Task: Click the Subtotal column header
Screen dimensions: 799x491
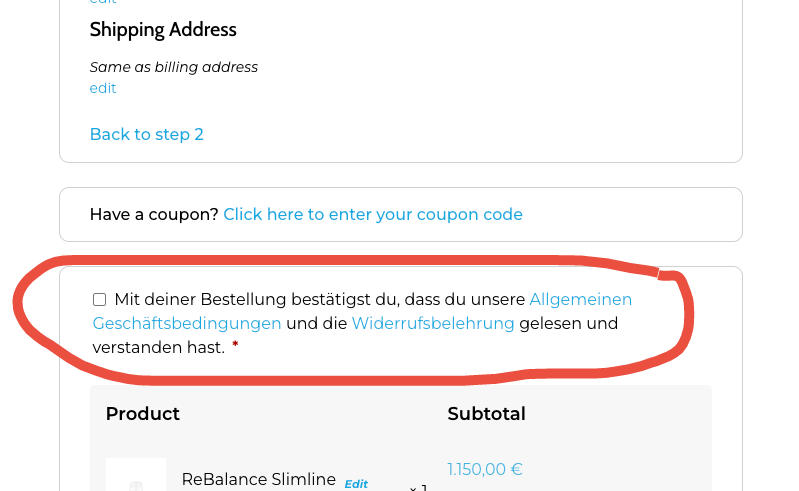Action: [487, 414]
